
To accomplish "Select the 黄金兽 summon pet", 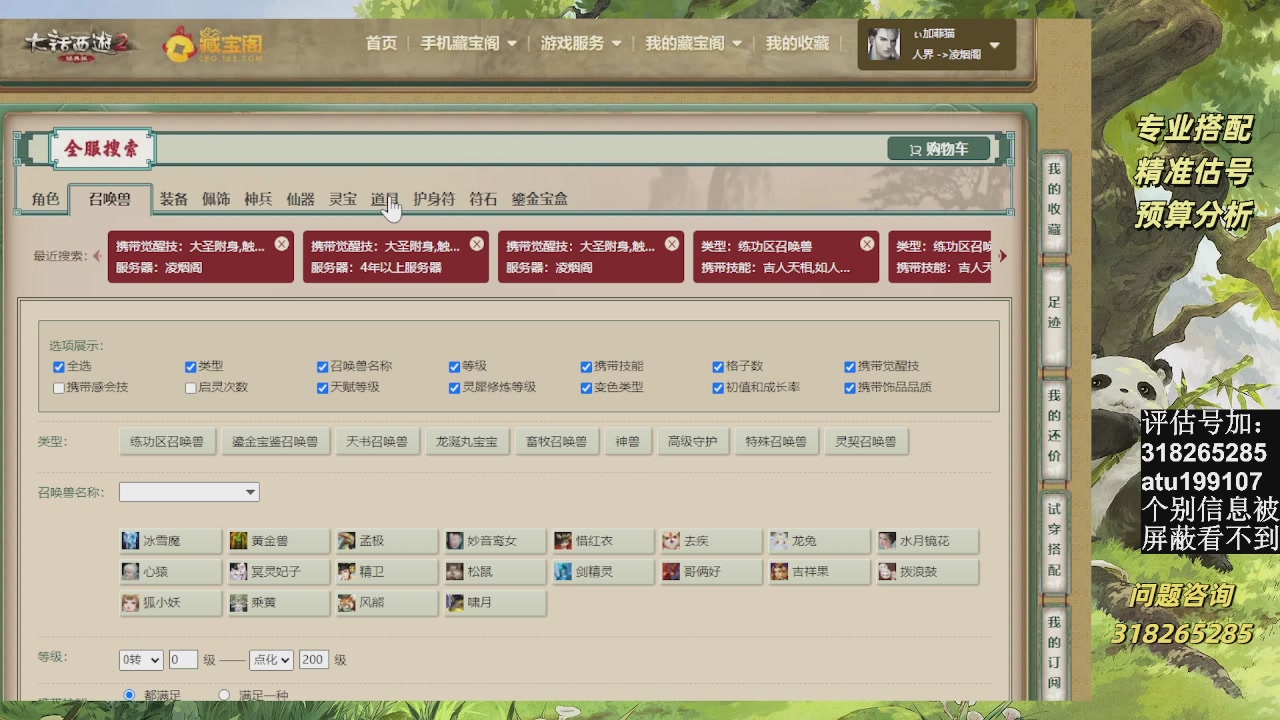I will click(x=279, y=541).
